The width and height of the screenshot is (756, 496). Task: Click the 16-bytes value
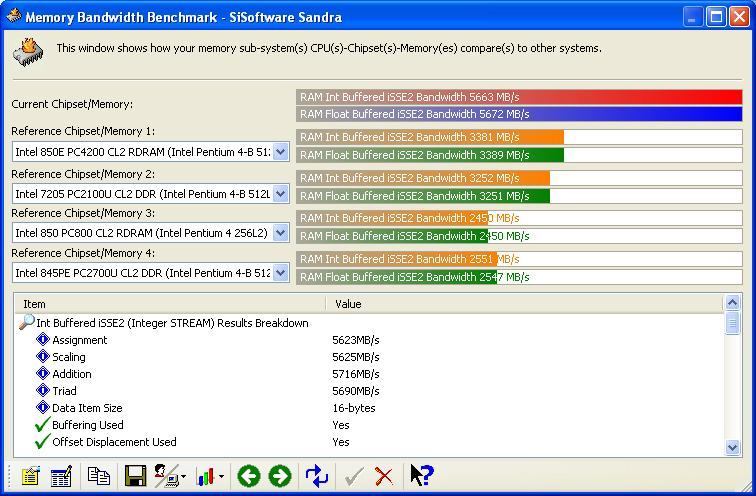(x=354, y=408)
